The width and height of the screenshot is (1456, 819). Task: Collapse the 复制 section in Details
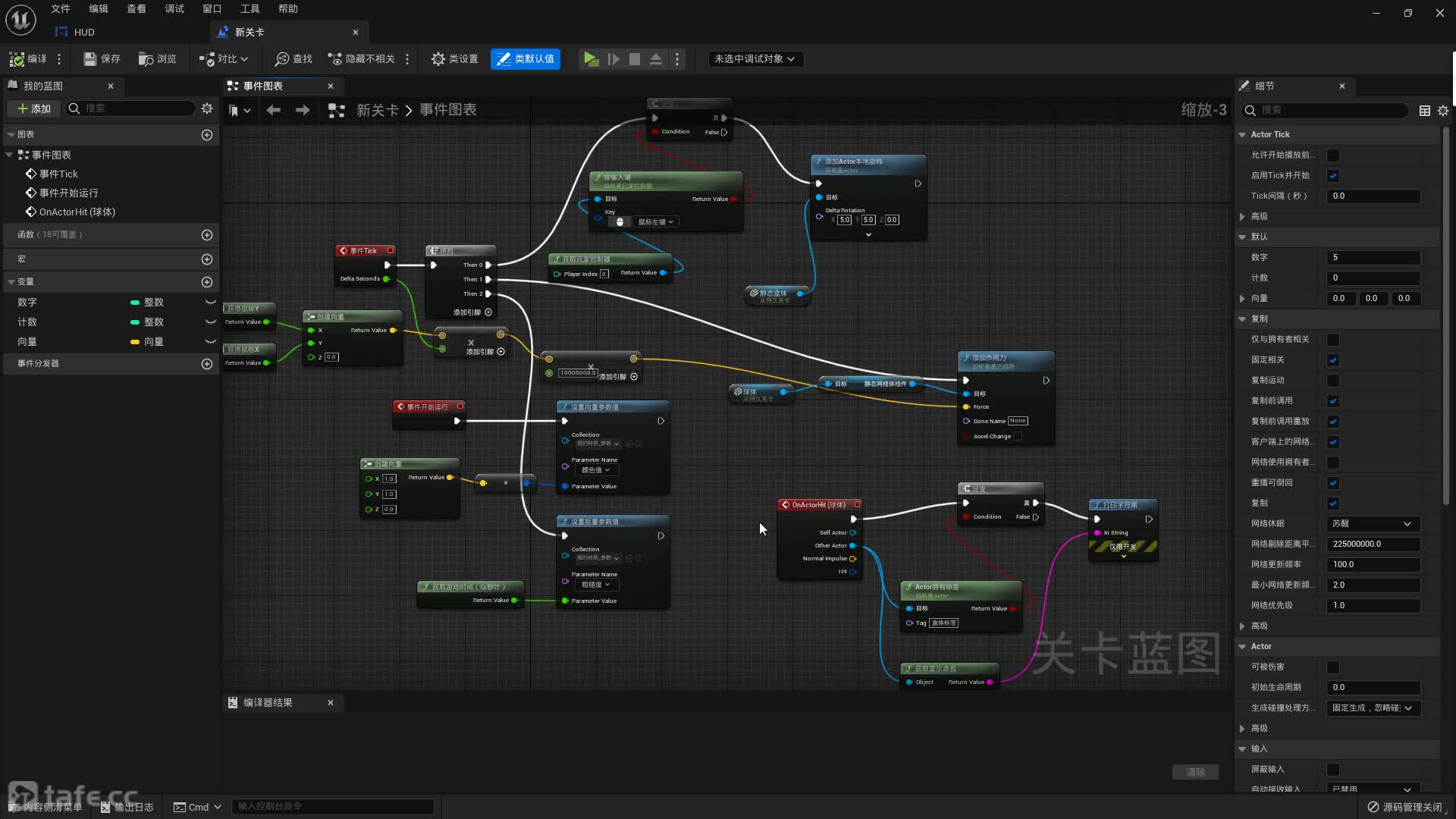pyautogui.click(x=1242, y=319)
